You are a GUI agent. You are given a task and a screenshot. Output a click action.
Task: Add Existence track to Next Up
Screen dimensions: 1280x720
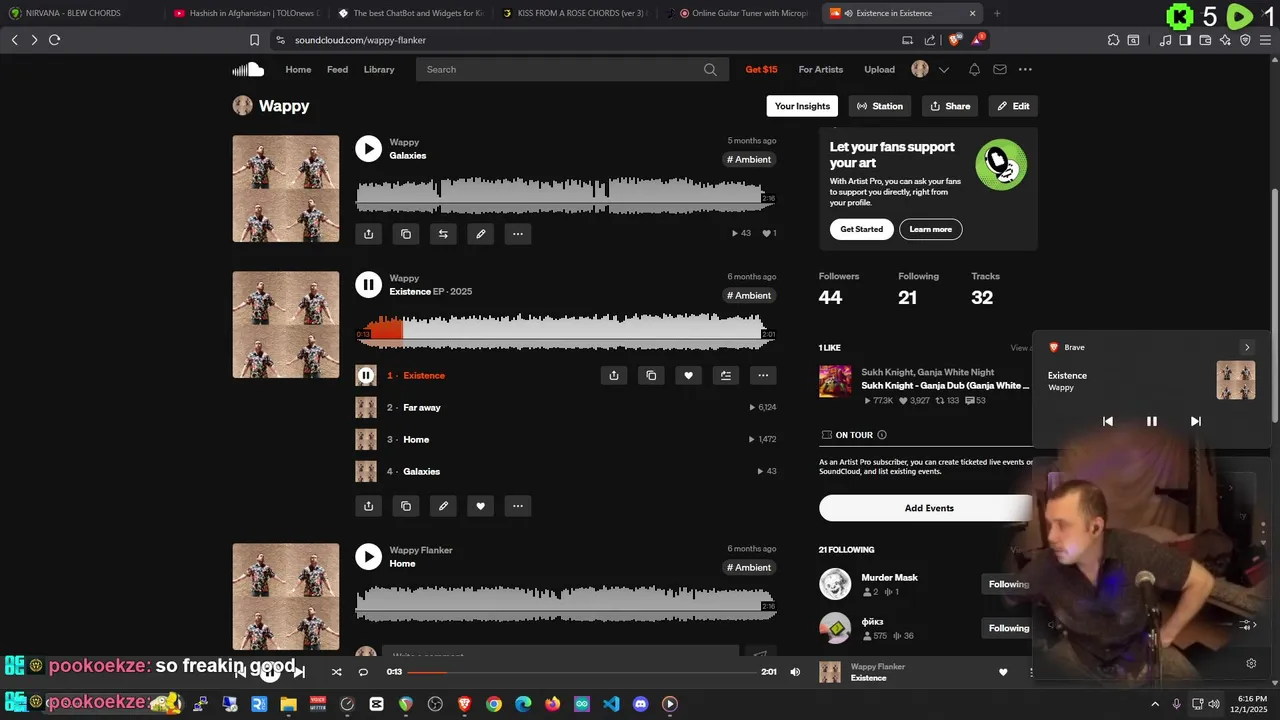pyautogui.click(x=726, y=375)
